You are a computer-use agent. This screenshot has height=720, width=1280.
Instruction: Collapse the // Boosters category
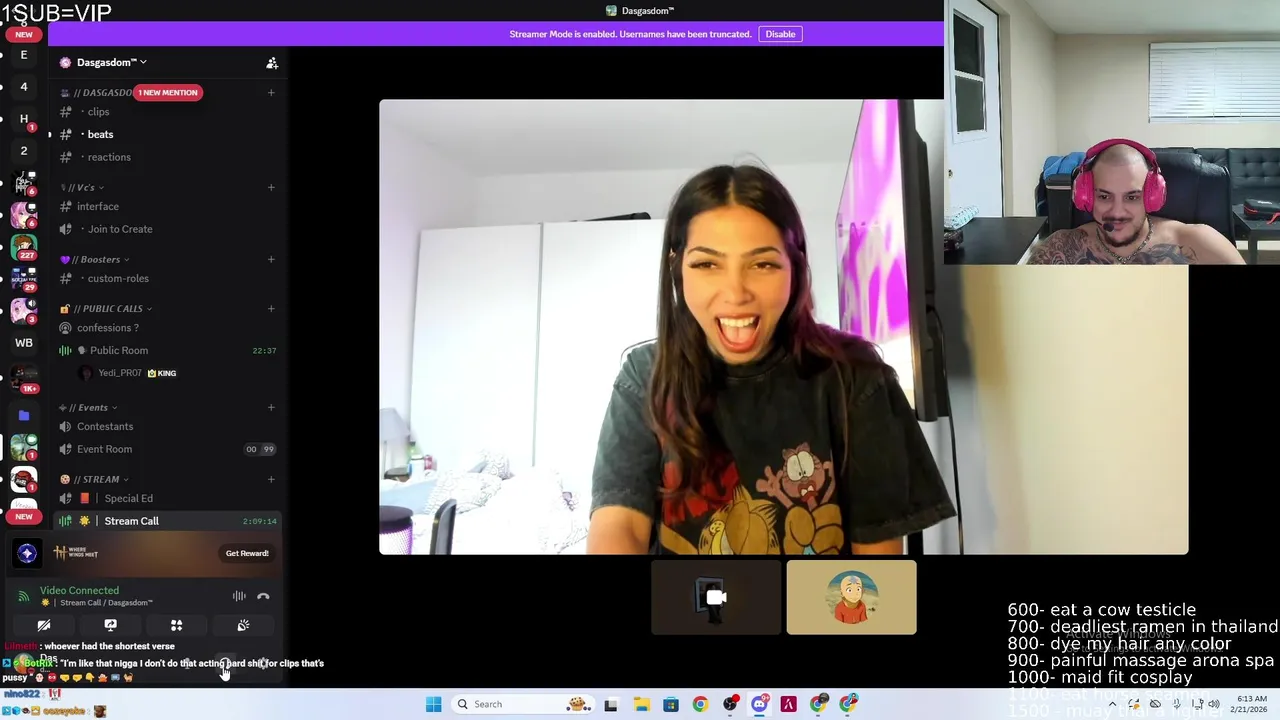(95, 259)
